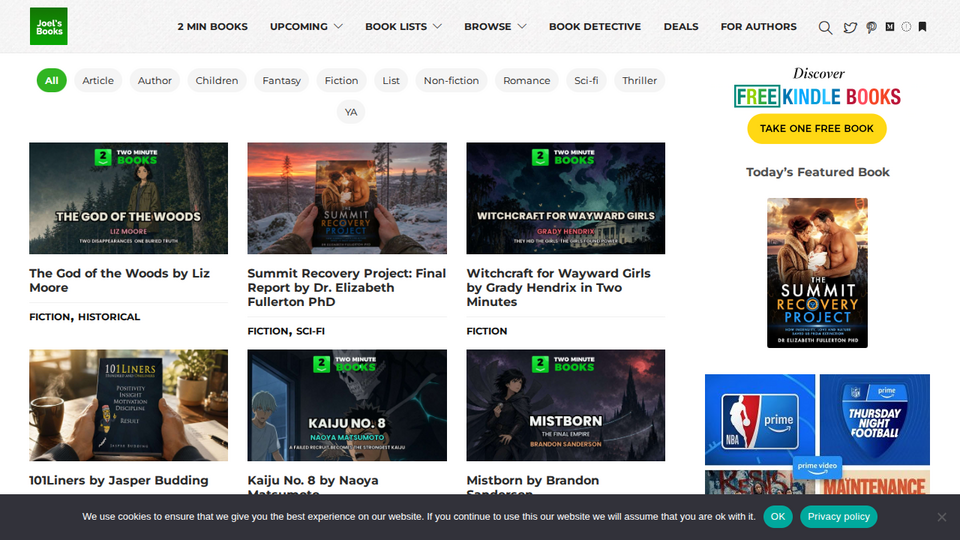Image resolution: width=960 pixels, height=540 pixels.
Task: Dismiss cookie banner with X icon
Action: click(942, 517)
